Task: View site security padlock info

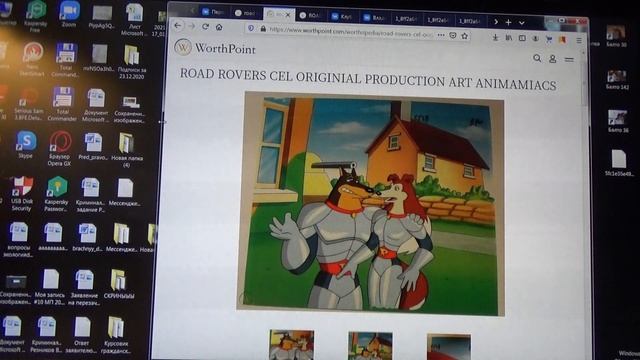Action: click(263, 29)
